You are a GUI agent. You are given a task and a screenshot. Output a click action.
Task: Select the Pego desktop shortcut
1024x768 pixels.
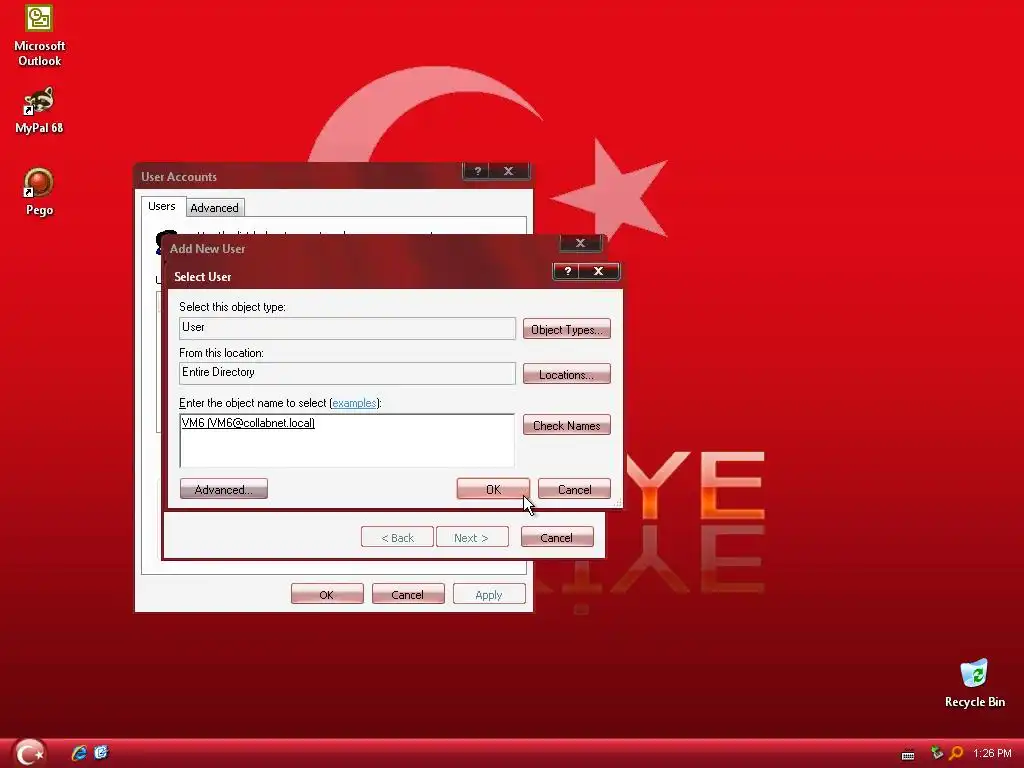point(39,191)
